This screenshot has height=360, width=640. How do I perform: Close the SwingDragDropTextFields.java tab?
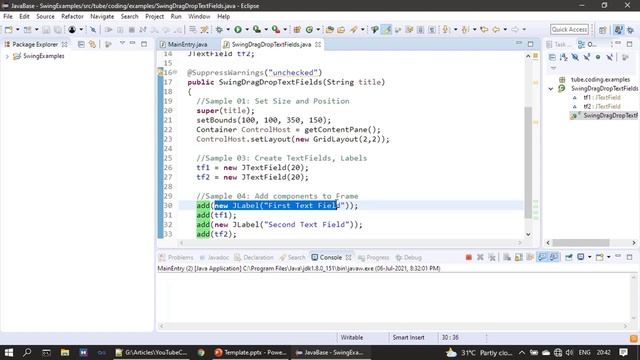pyautogui.click(x=318, y=44)
